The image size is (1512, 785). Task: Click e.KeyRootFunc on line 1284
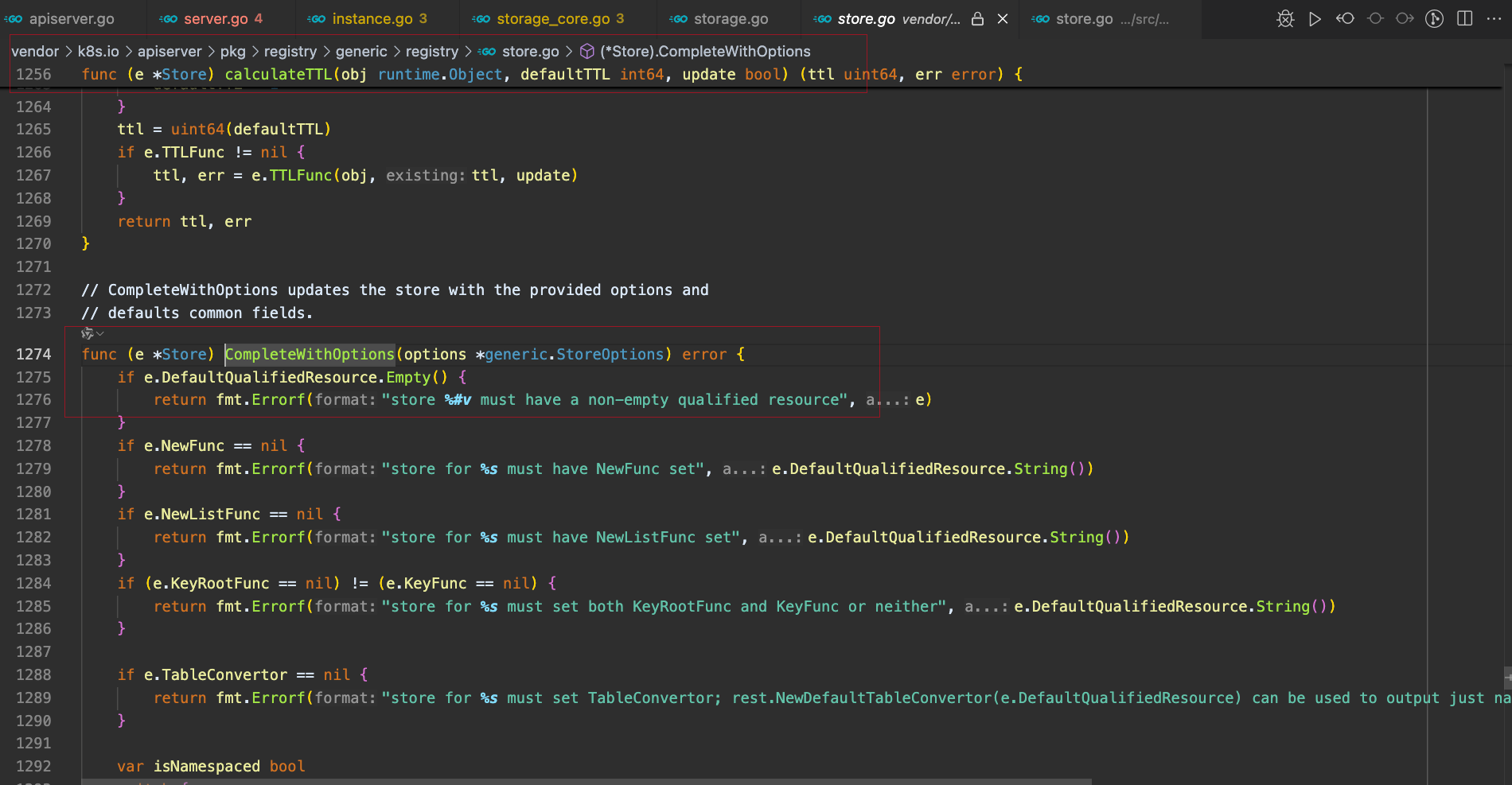[x=211, y=583]
